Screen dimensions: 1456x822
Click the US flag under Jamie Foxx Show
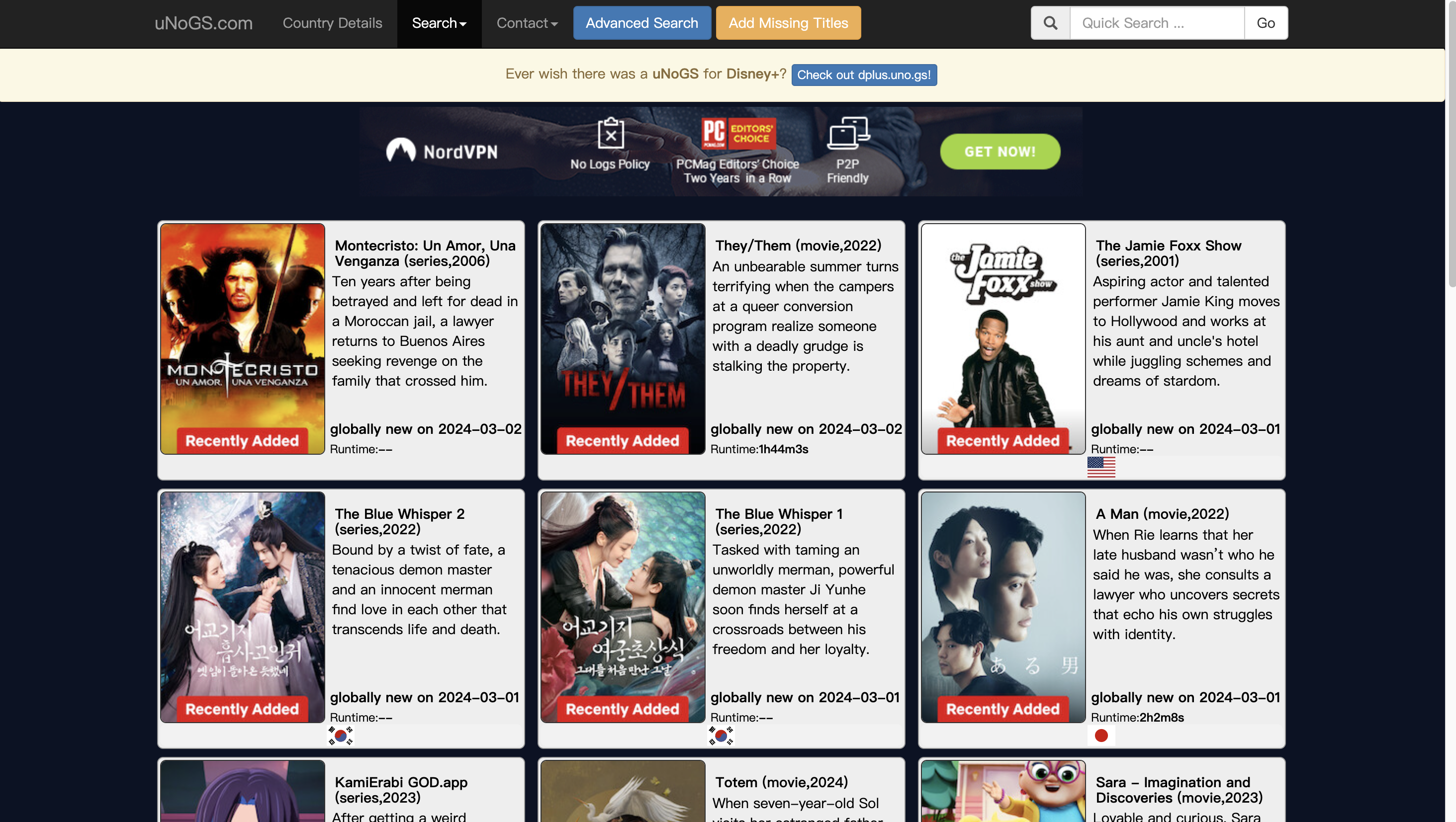(1101, 467)
